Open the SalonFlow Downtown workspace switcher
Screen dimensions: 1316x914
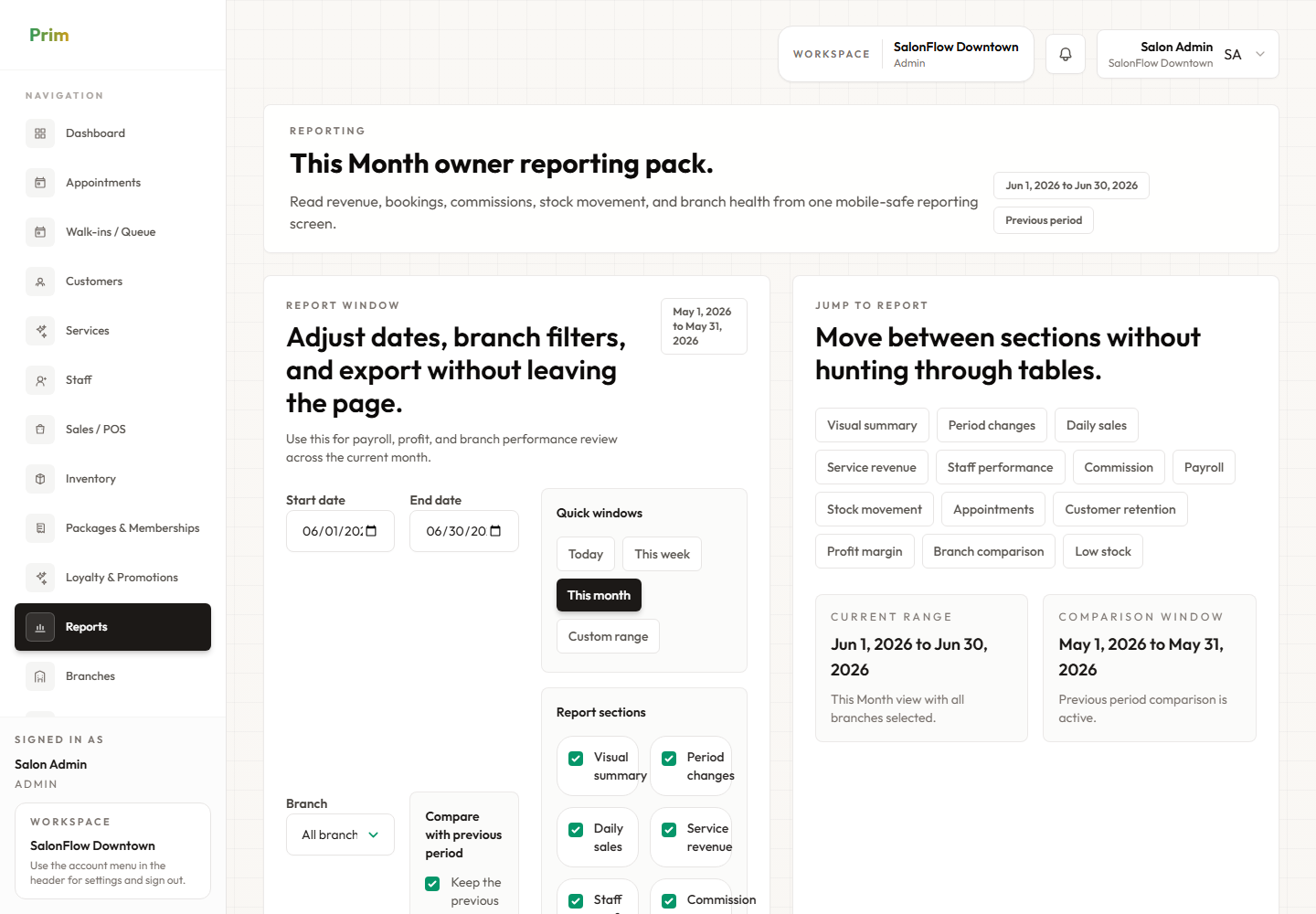click(x=906, y=54)
